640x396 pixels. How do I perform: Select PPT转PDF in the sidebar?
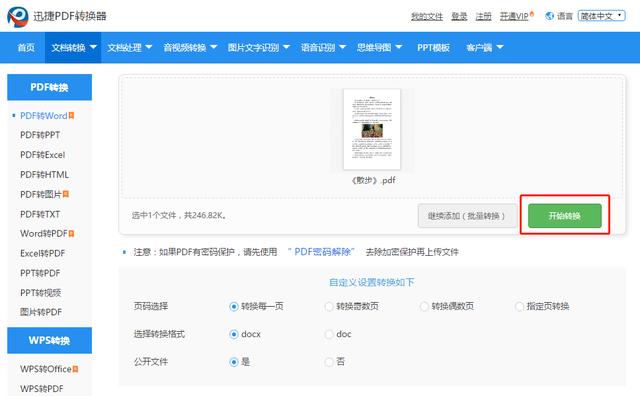pyautogui.click(x=40, y=273)
